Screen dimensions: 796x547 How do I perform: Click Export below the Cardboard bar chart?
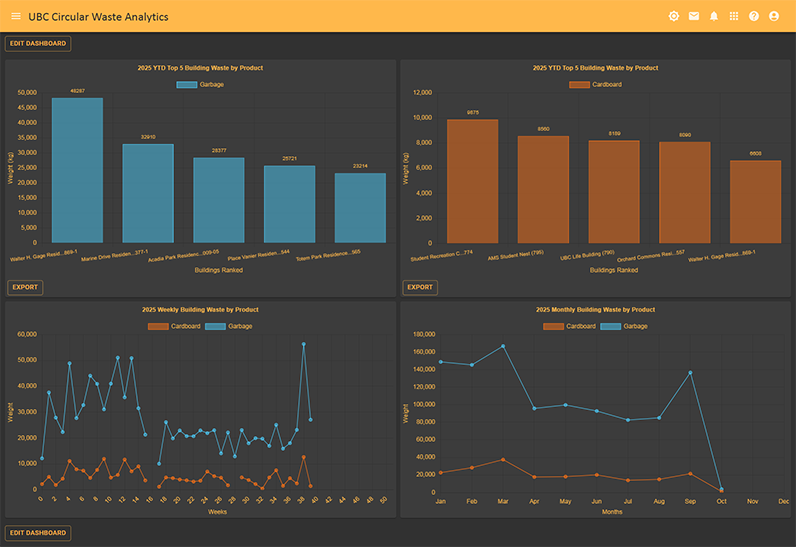pos(420,287)
